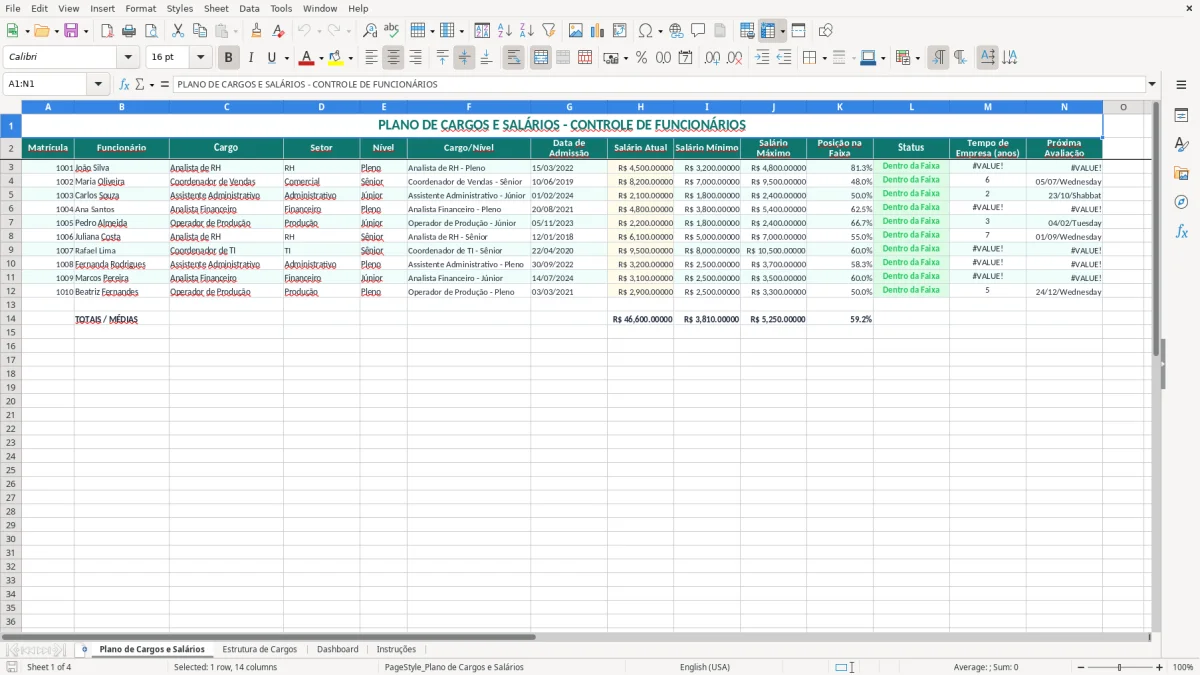Click Zoom Out minus button

pos(1080,667)
